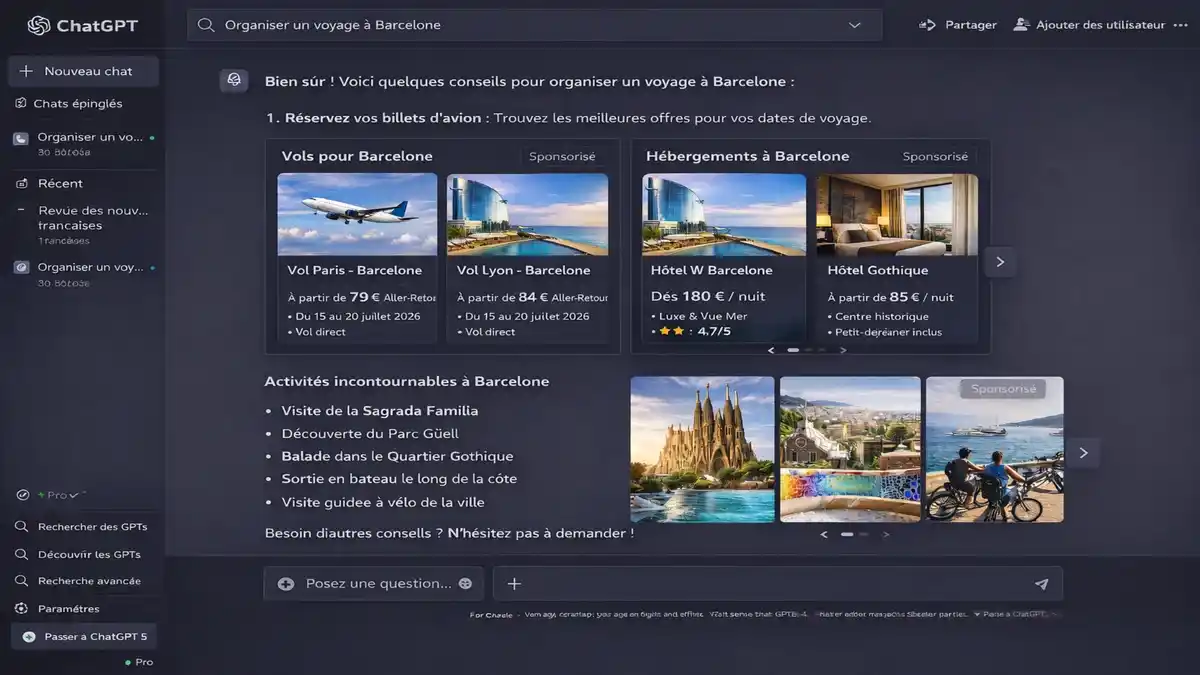Image resolution: width=1200 pixels, height=675 pixels.
Task: Click the Paramètres gear icon
Action: click(x=20, y=608)
